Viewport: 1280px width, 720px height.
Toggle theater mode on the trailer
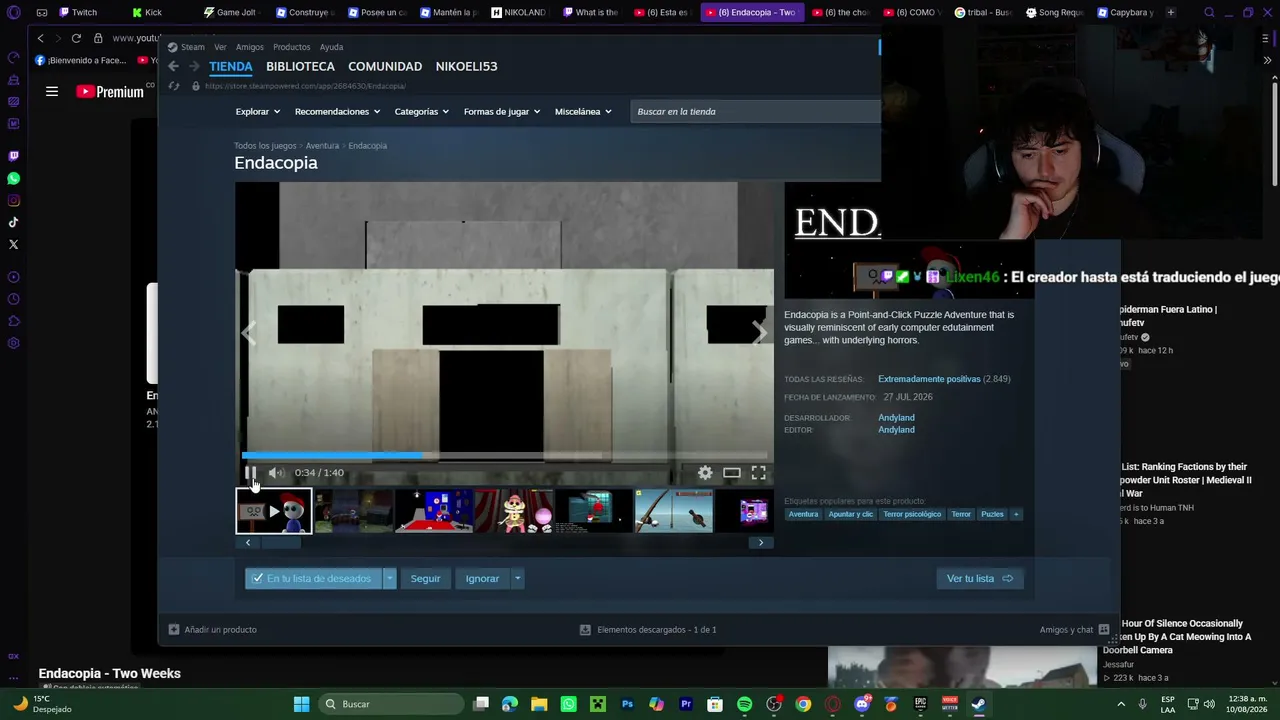[732, 473]
